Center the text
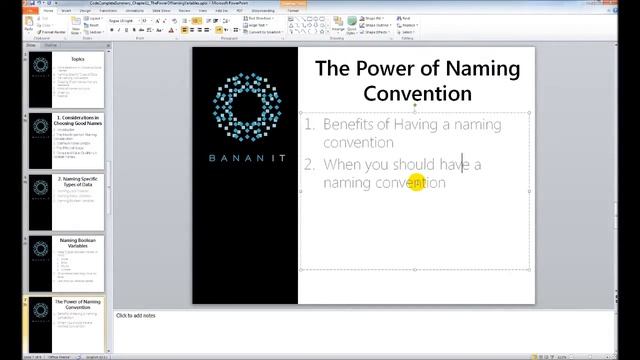 click(x=192, y=30)
